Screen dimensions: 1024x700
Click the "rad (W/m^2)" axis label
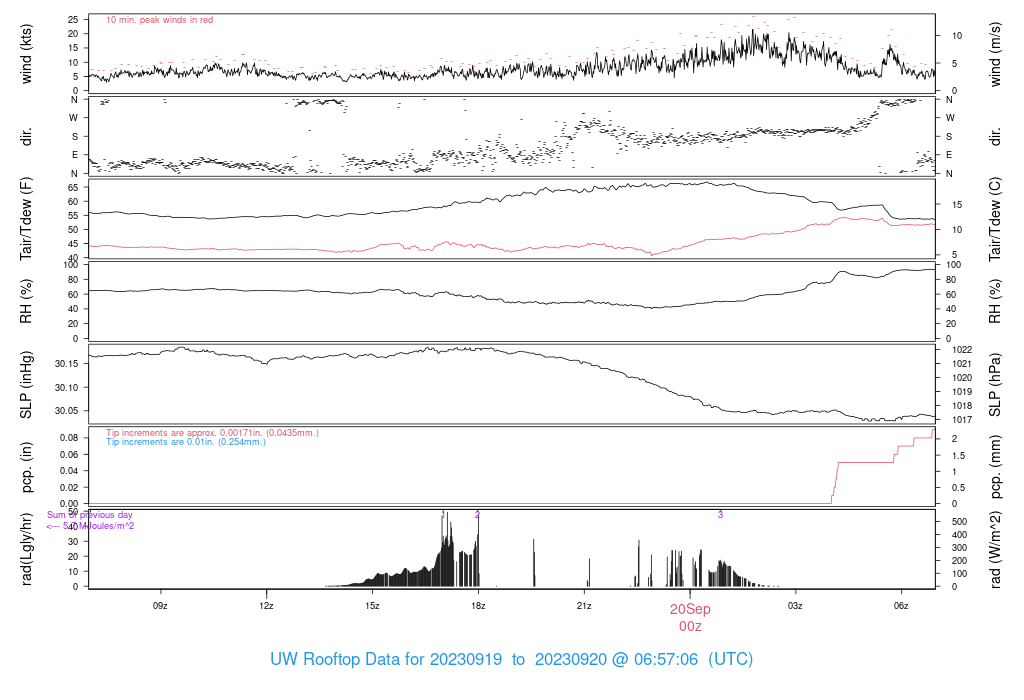coord(995,550)
